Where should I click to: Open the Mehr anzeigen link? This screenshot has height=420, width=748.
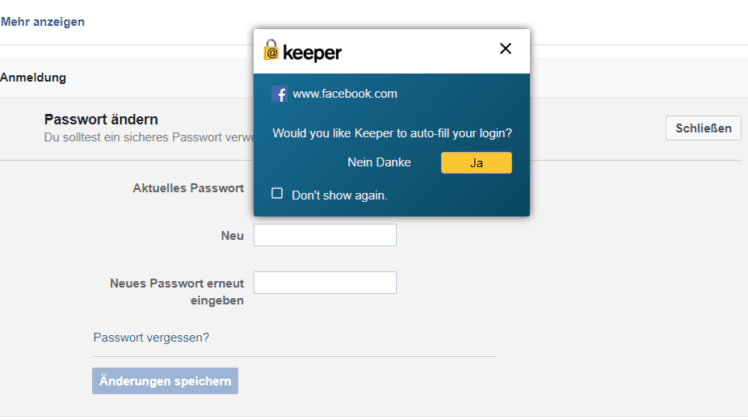[x=42, y=21]
